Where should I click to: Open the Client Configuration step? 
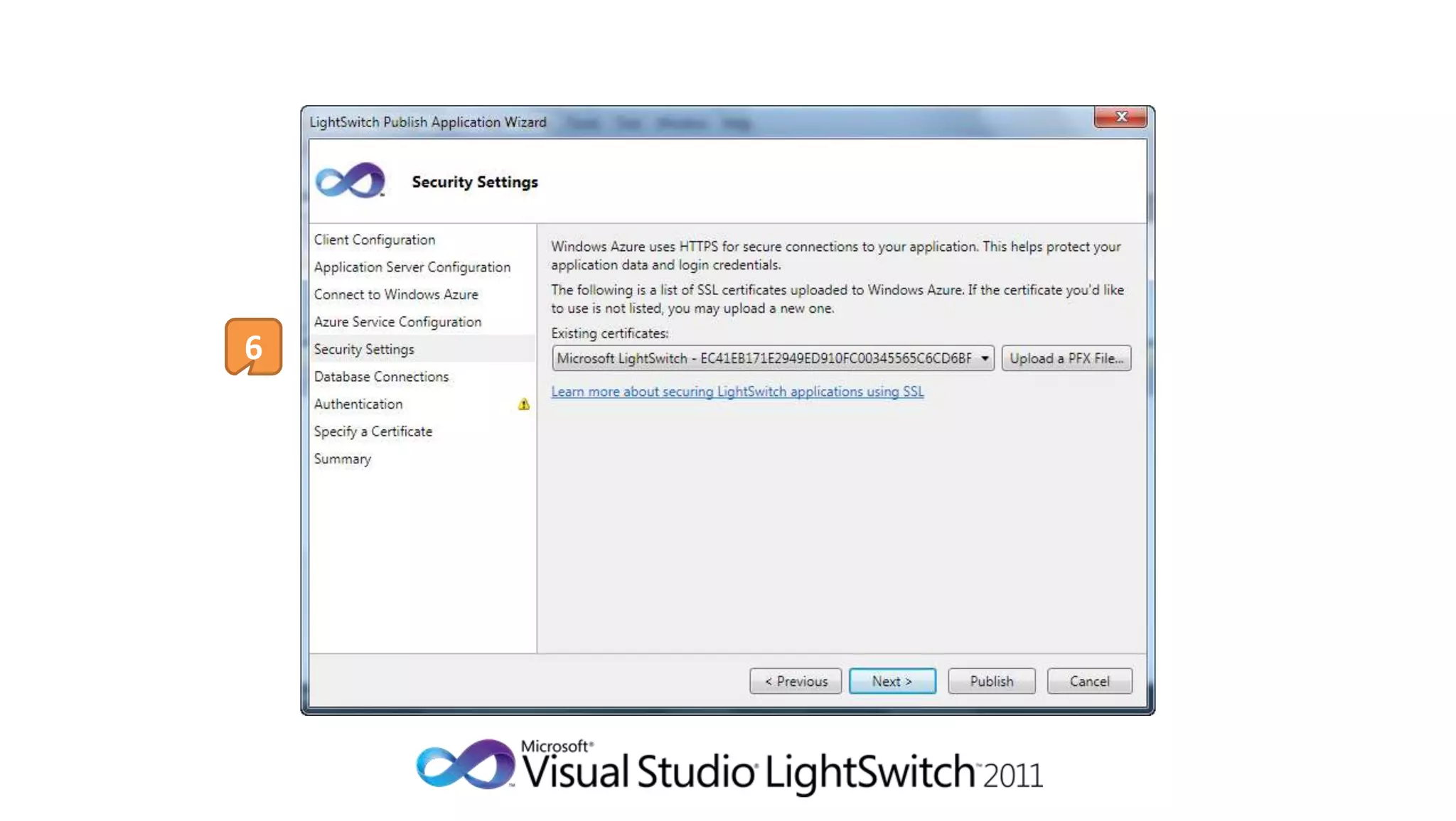[x=374, y=240]
